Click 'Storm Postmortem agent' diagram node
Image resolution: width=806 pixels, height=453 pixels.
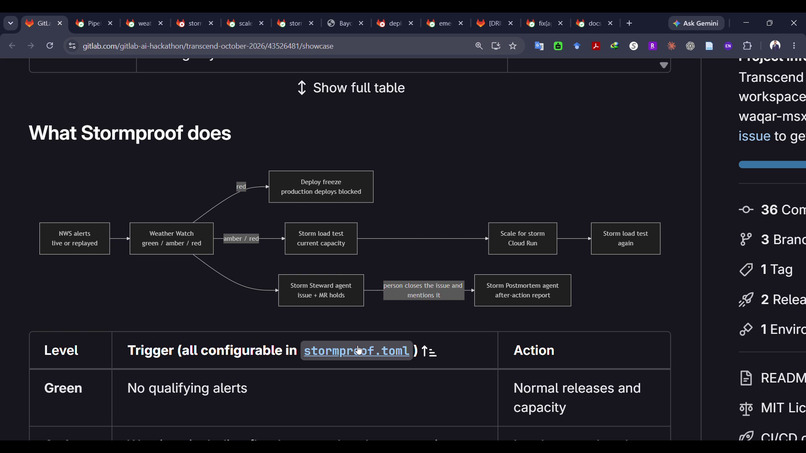522,290
